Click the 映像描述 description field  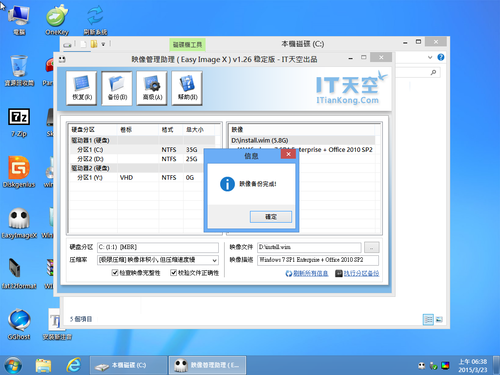[x=318, y=260]
